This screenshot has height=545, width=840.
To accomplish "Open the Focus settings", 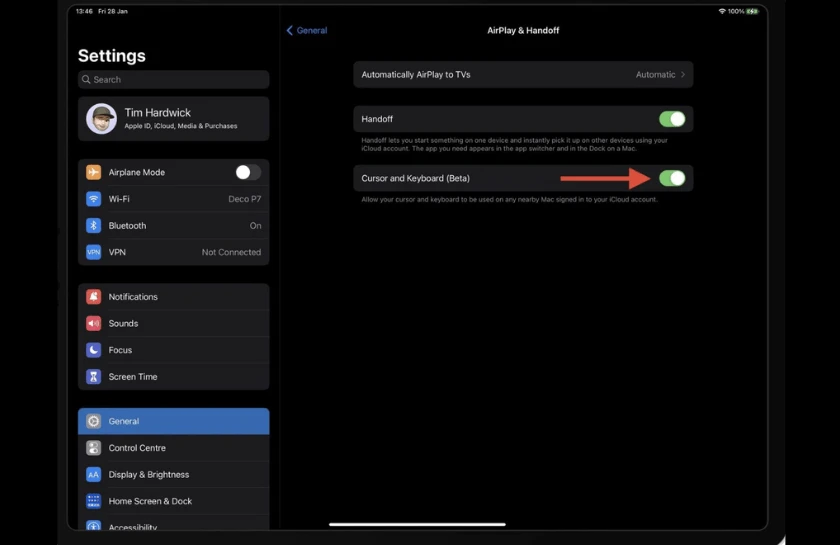I will point(174,350).
